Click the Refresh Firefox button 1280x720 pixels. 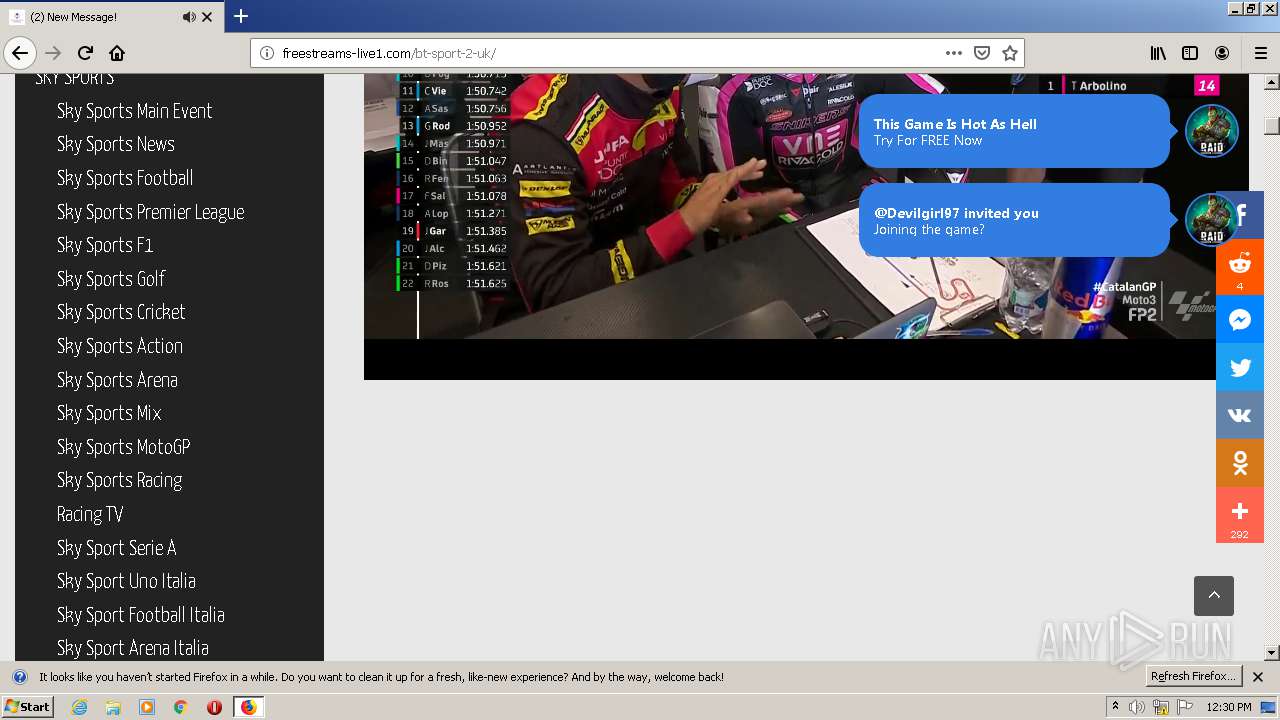tap(1193, 677)
